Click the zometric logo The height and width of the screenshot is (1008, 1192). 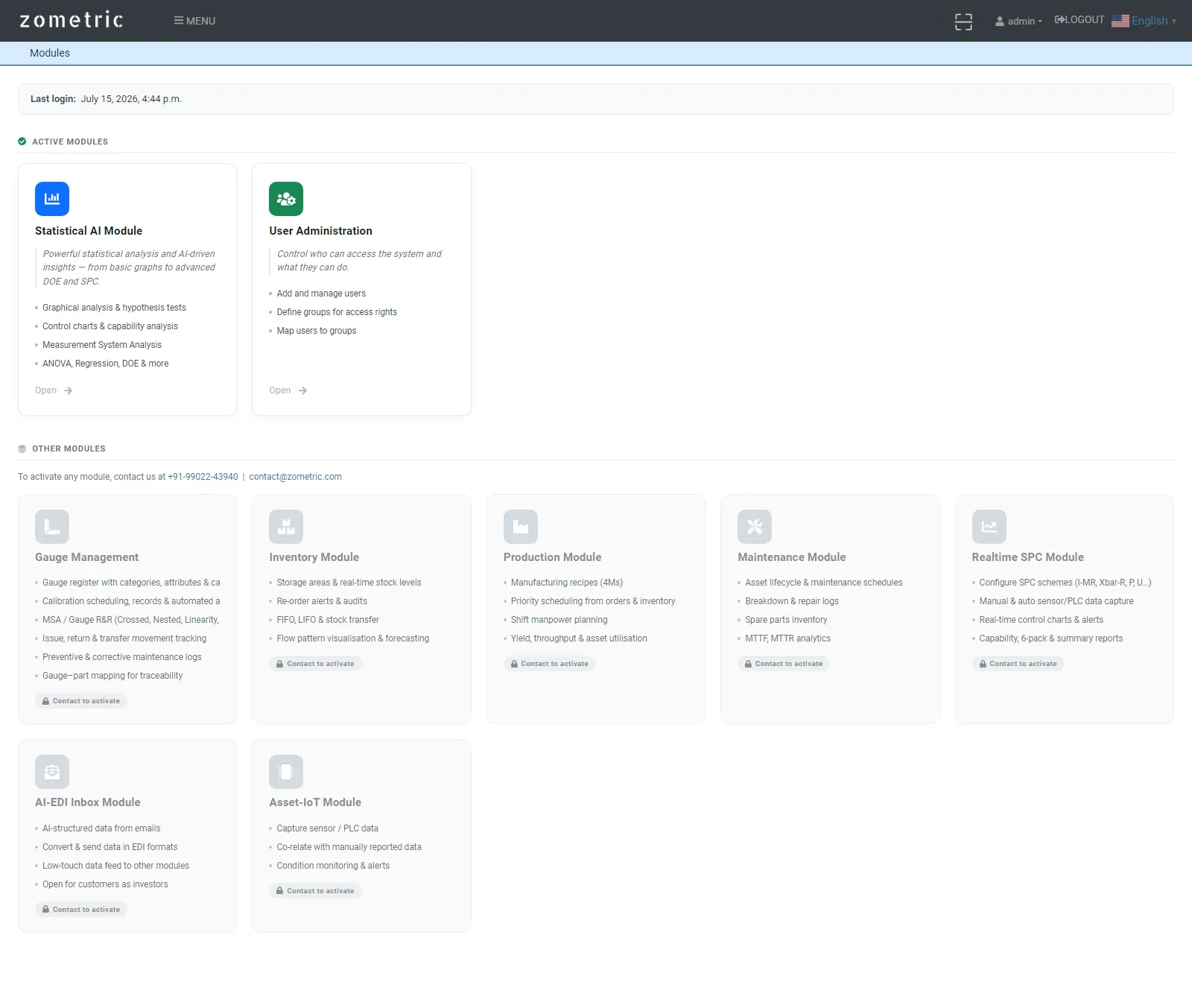(x=72, y=20)
